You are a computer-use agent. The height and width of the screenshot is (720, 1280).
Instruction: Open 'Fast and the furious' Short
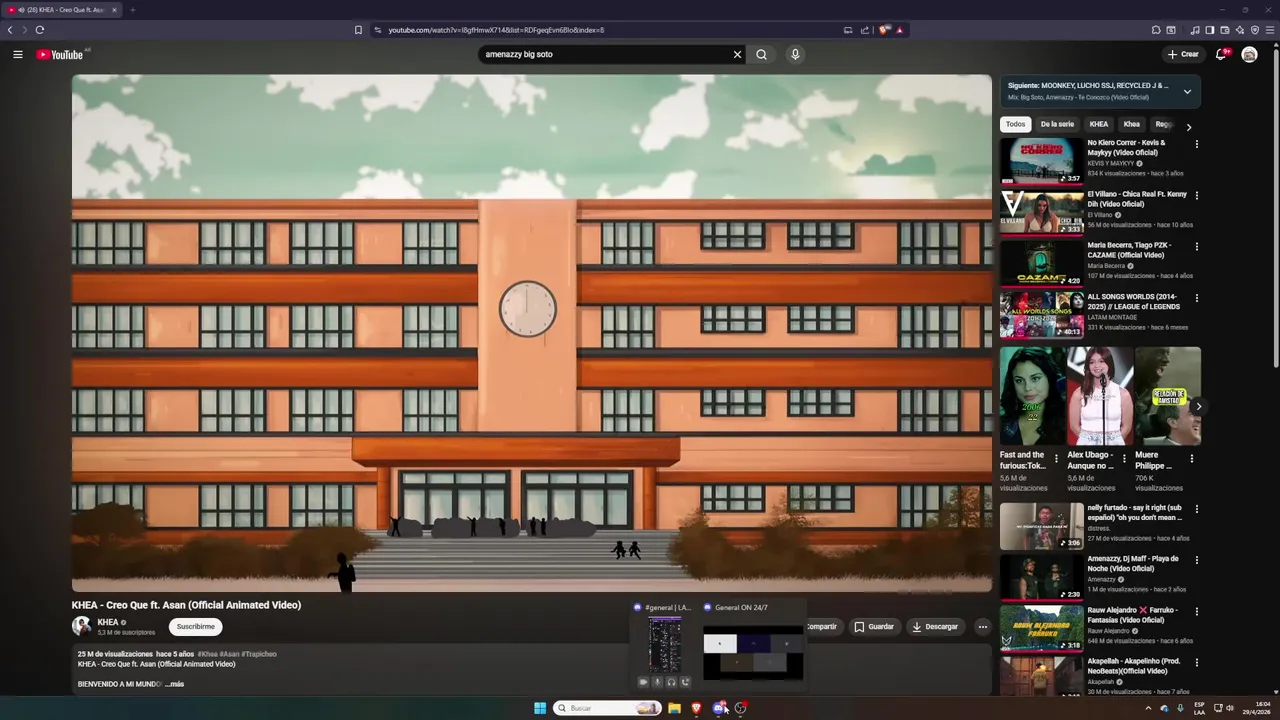tap(1031, 396)
